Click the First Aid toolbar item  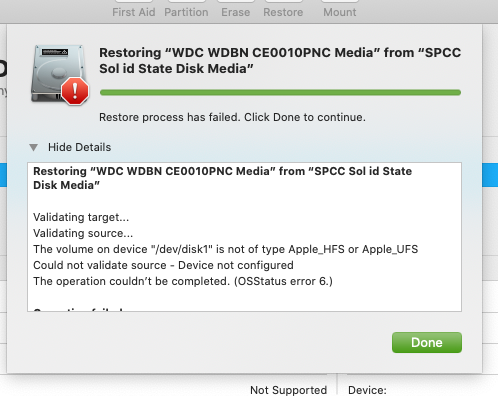click(134, 12)
